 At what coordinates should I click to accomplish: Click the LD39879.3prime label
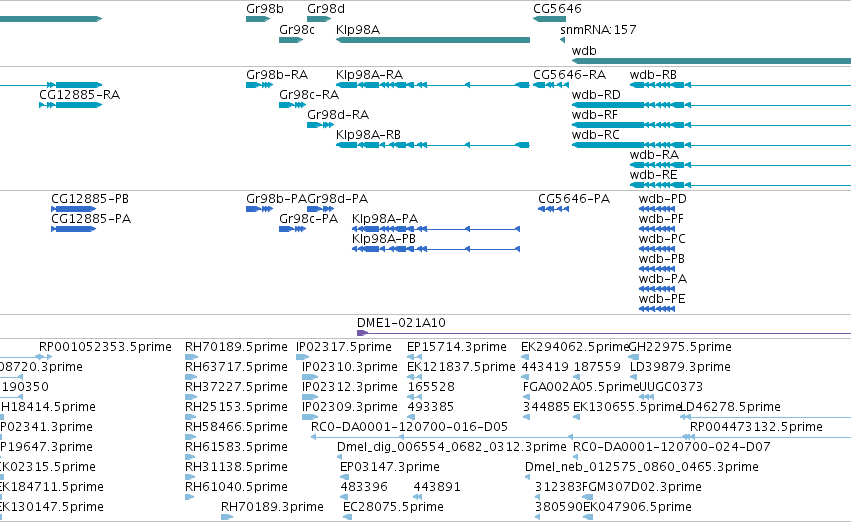[x=680, y=367]
